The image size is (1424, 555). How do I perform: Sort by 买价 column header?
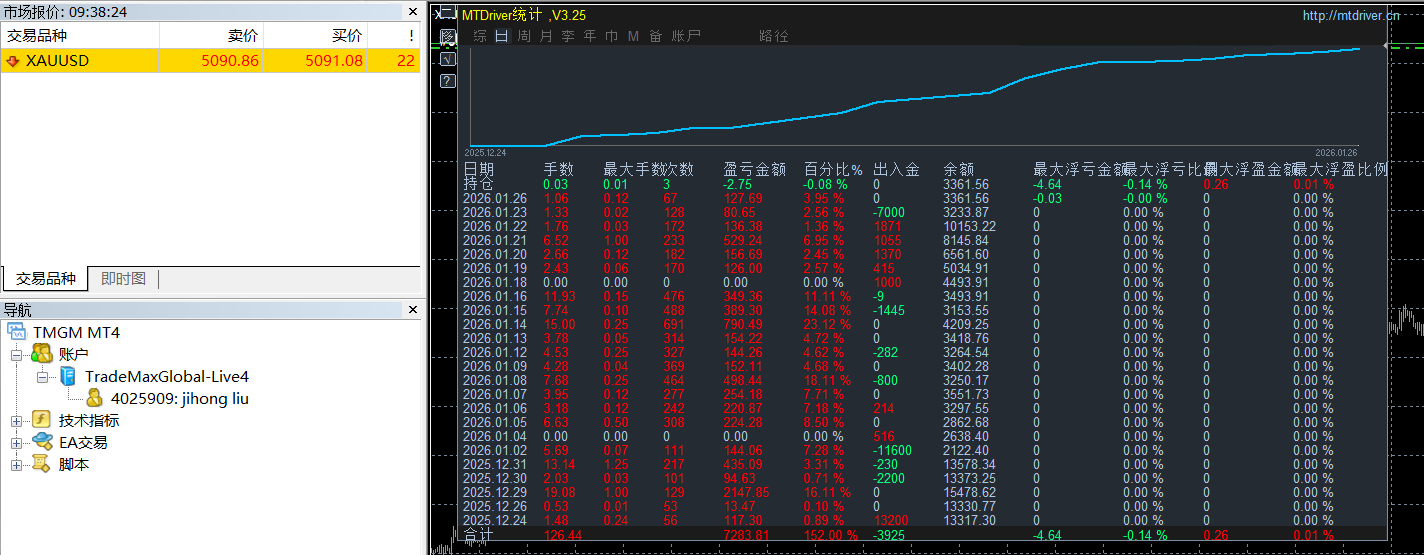click(315, 35)
